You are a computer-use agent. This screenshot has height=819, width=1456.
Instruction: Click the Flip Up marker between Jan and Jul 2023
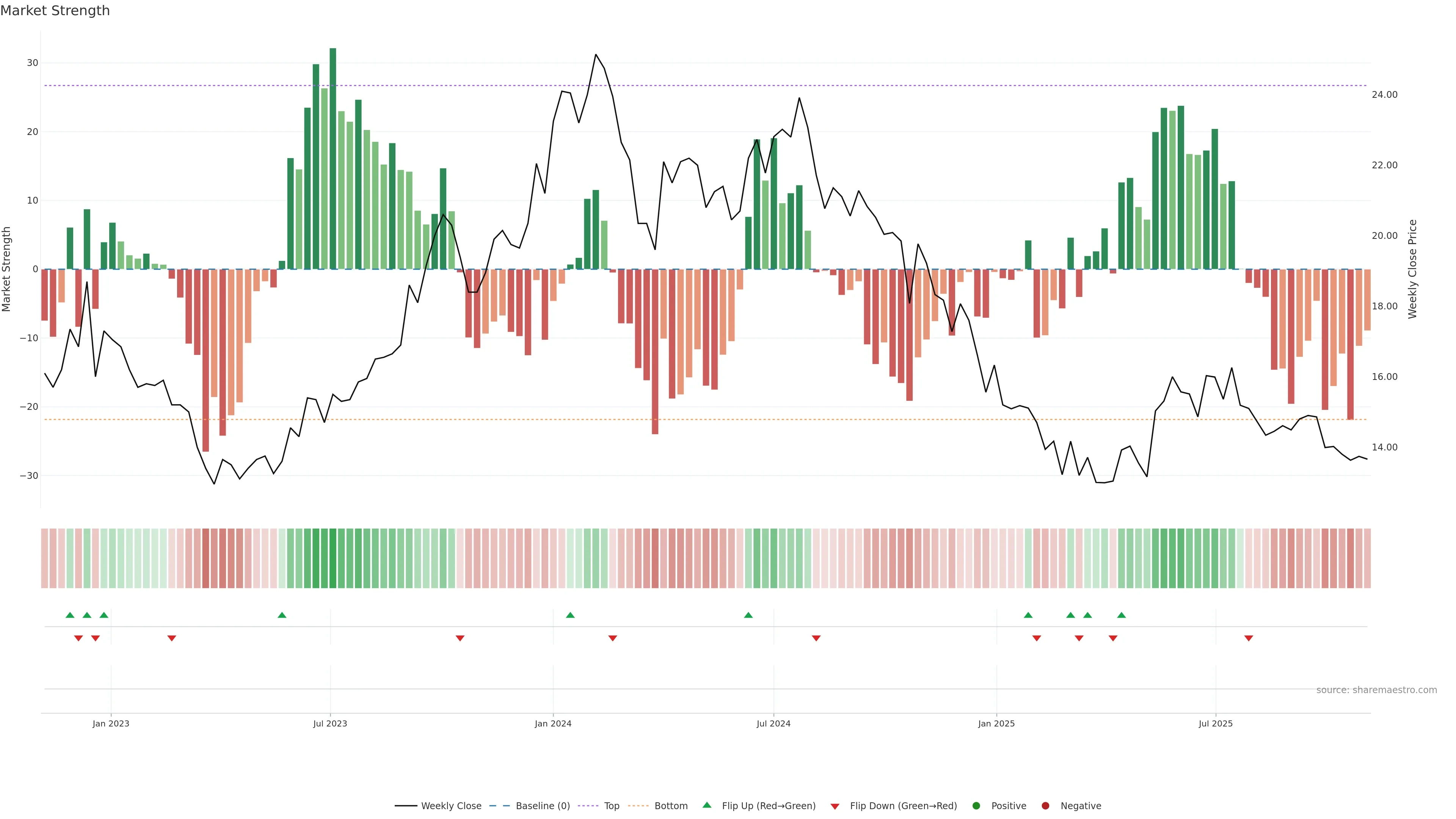tap(282, 615)
